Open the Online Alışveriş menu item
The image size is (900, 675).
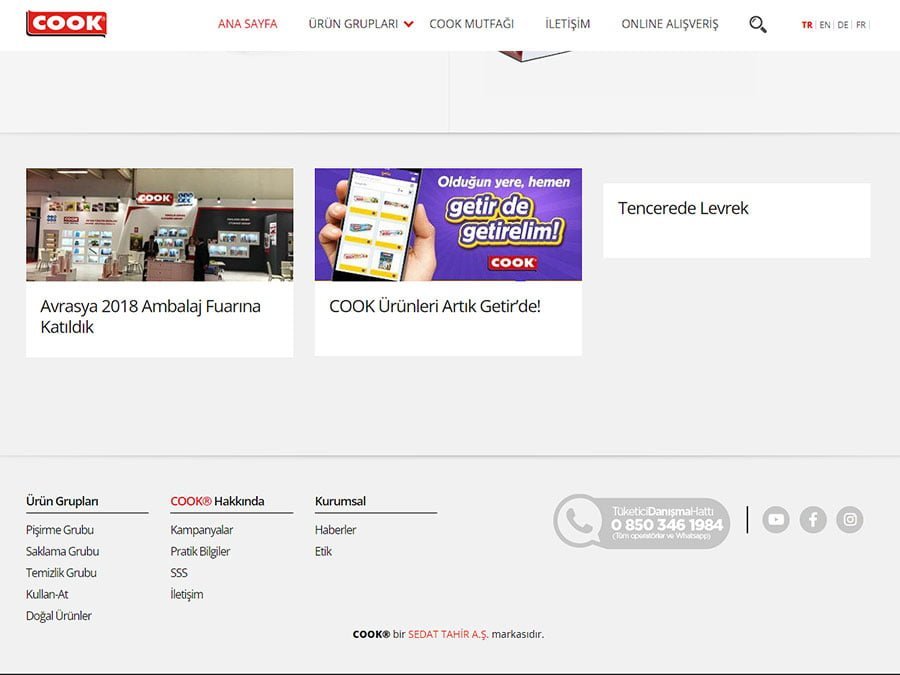coord(670,23)
